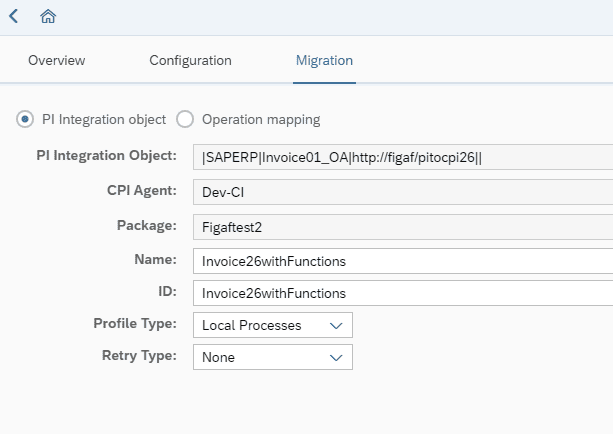Click the Package field showing Figaftest2

tap(403, 227)
